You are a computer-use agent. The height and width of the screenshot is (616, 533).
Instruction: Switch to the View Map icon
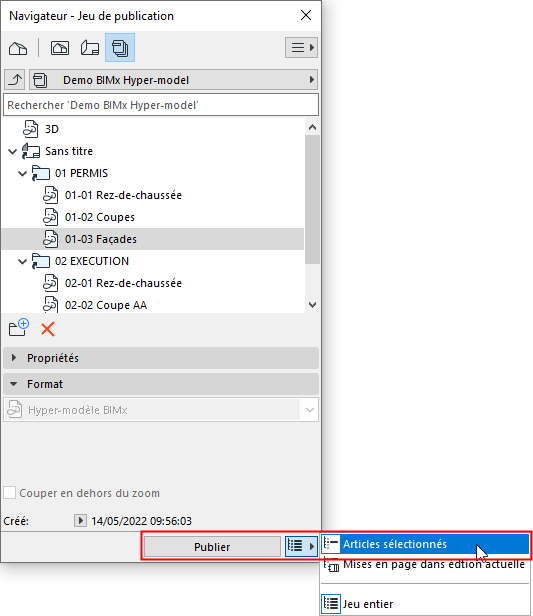point(60,48)
